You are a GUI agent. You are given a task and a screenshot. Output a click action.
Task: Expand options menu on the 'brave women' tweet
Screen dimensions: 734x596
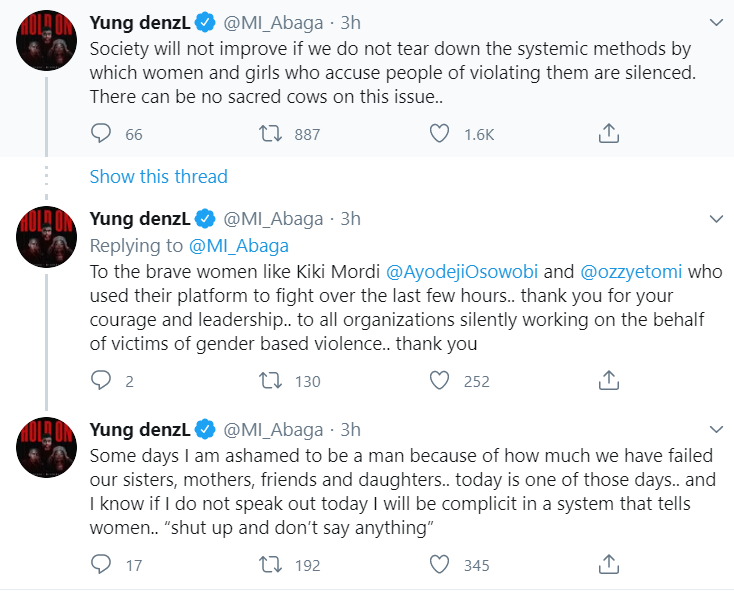pos(716,219)
